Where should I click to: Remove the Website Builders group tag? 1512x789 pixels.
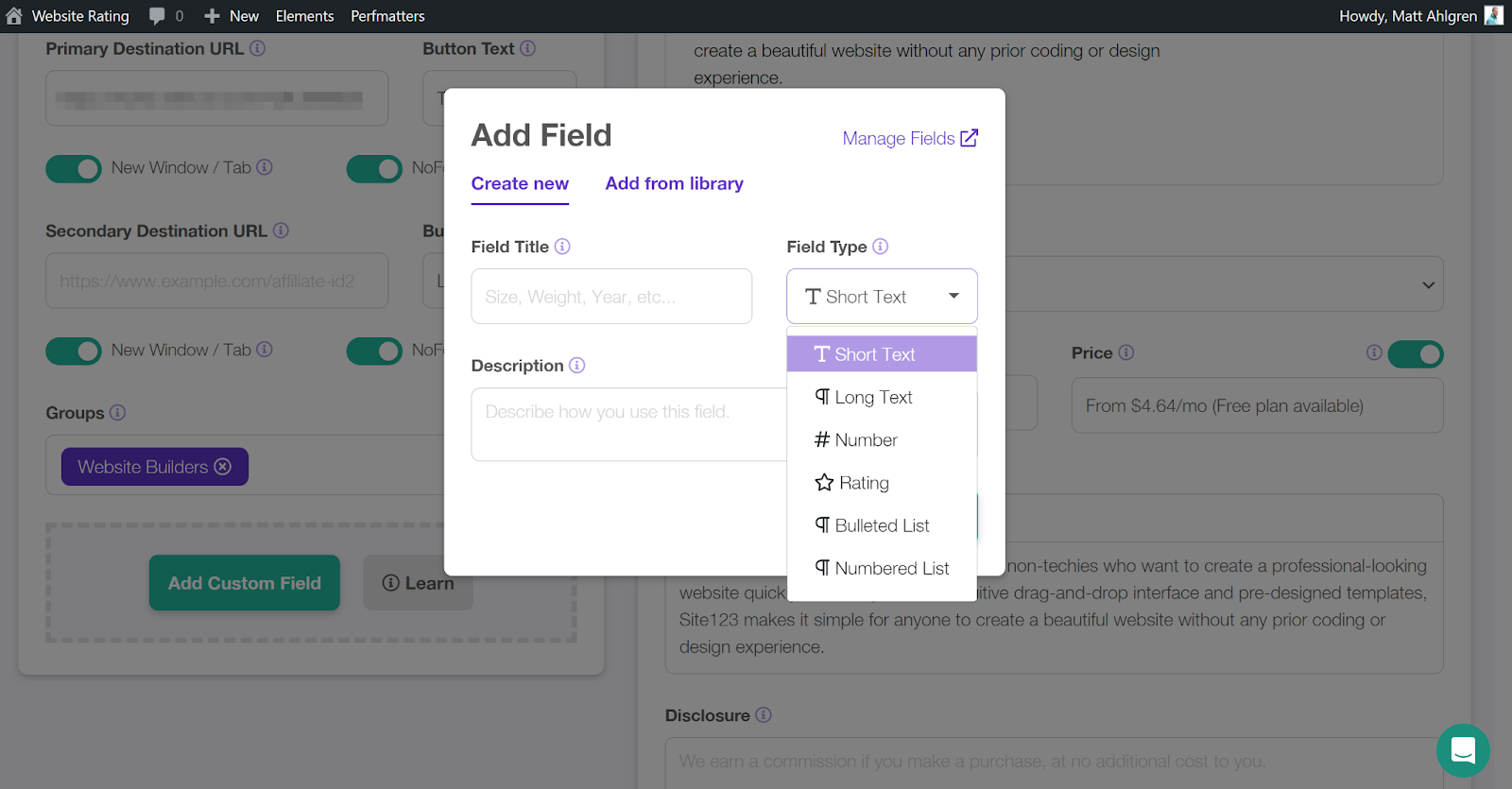click(x=223, y=467)
